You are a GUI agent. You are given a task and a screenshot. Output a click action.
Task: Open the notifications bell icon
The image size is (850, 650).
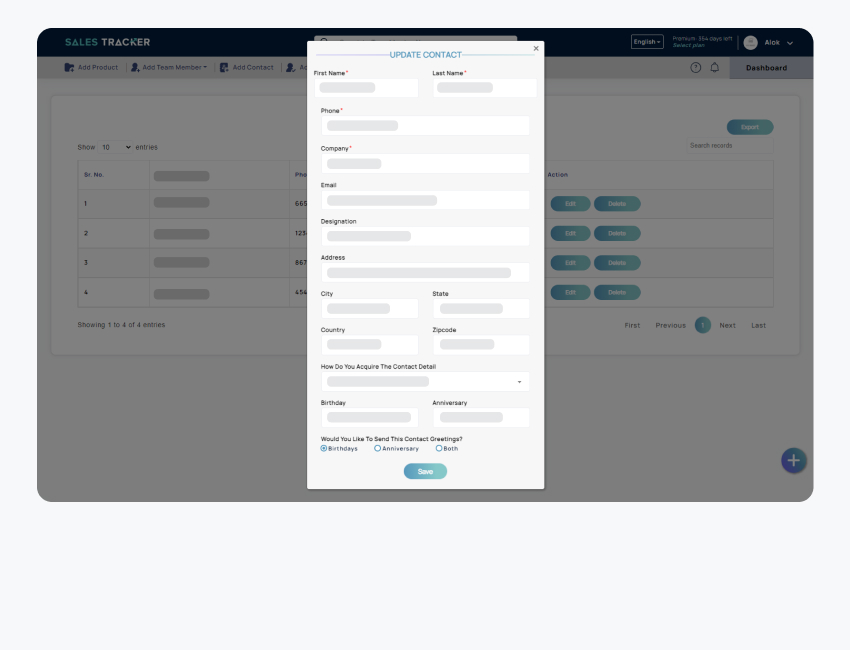tap(714, 67)
